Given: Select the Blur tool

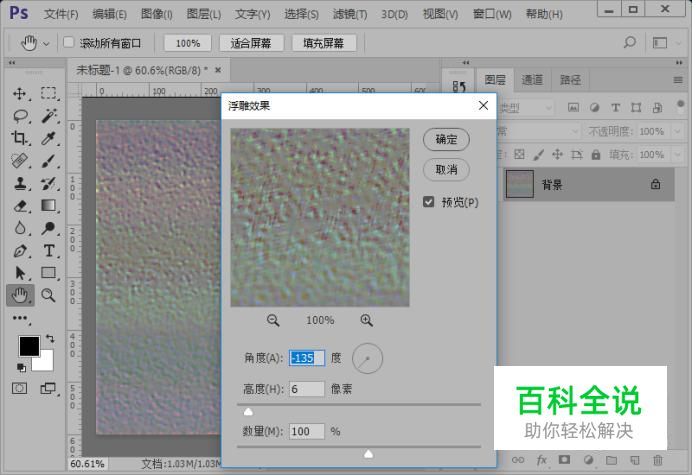Looking at the screenshot, I should (19, 228).
